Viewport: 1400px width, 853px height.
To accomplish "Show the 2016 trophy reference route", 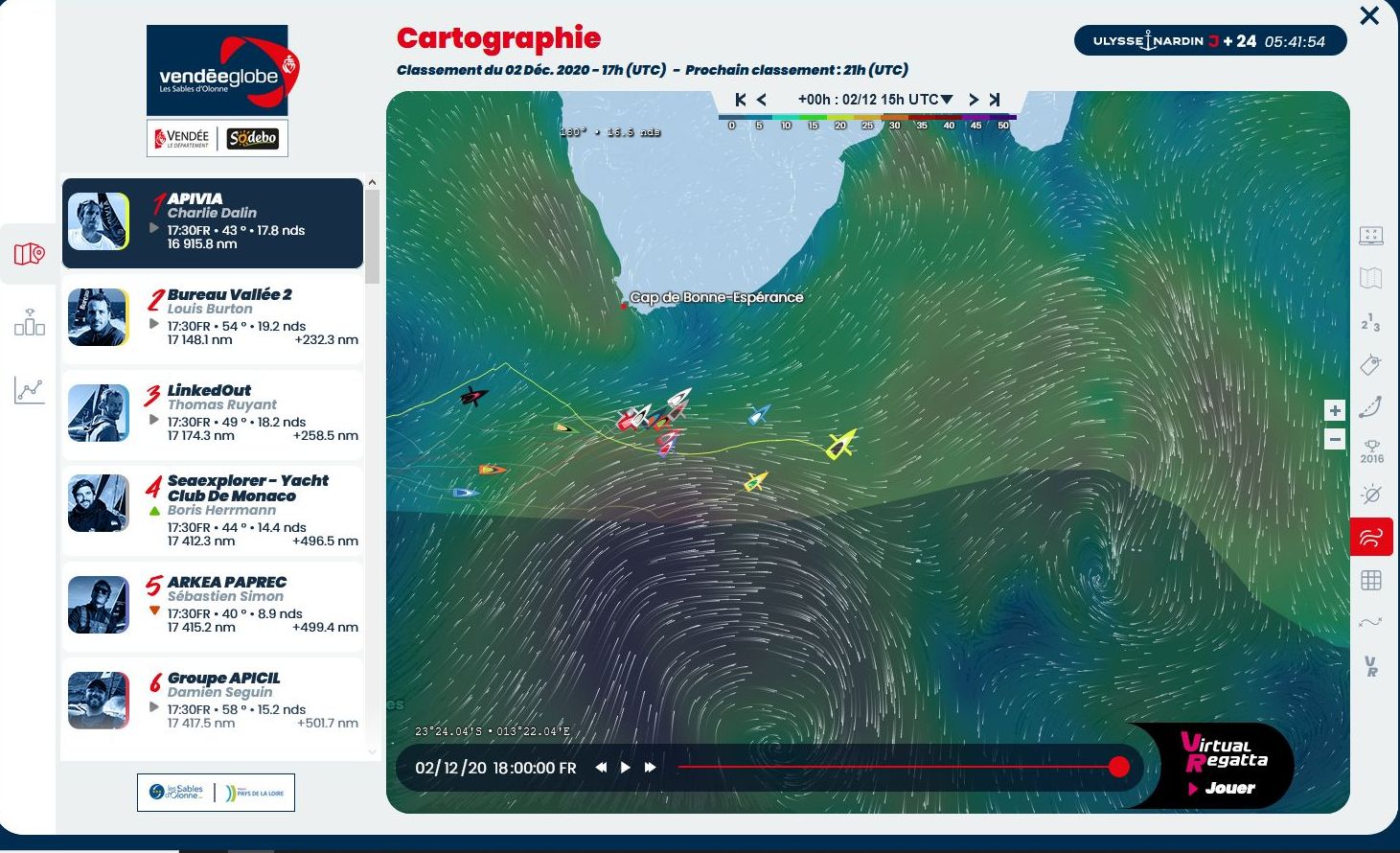I will 1371,451.
